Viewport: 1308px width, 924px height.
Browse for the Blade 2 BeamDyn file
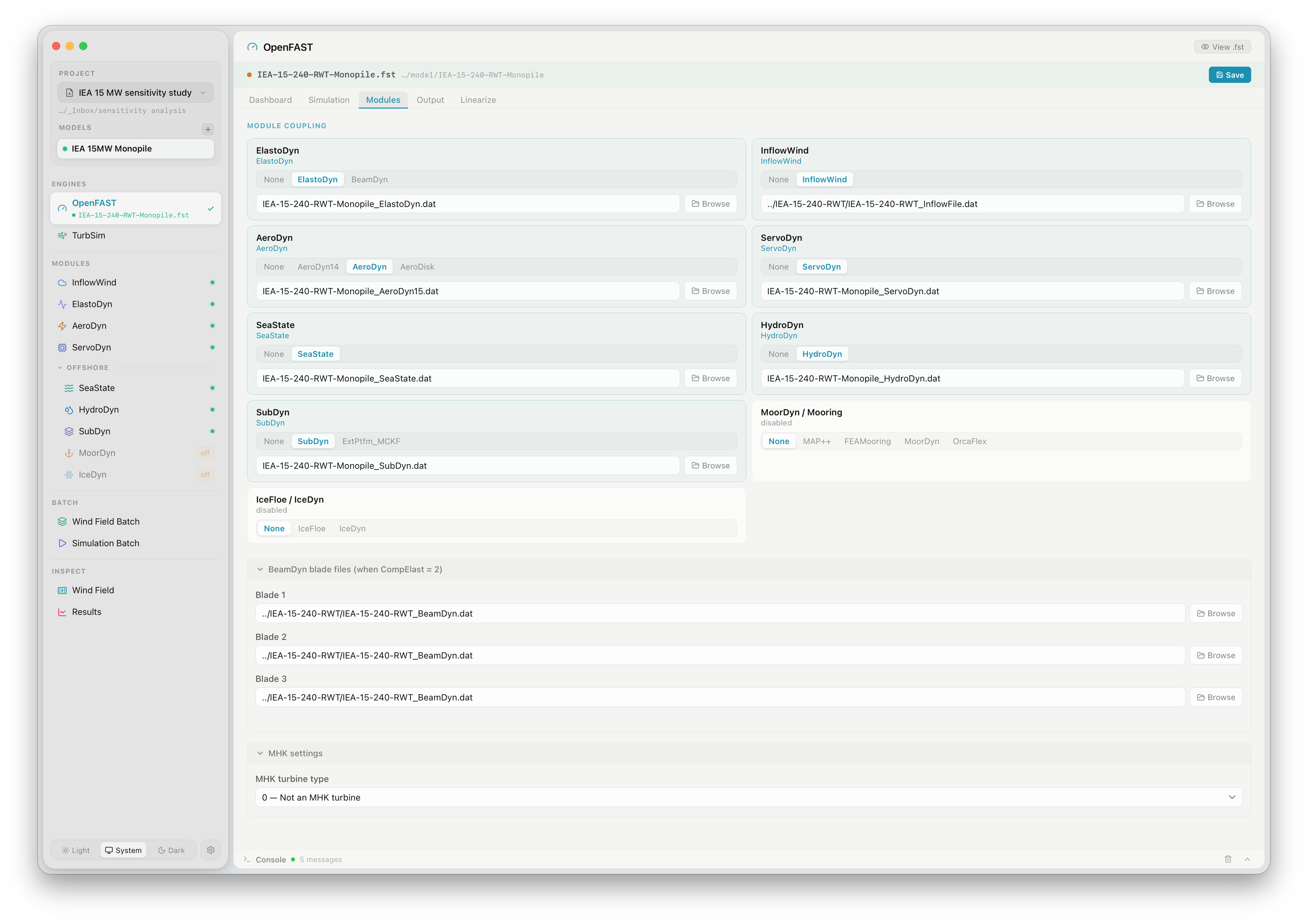[1216, 655]
